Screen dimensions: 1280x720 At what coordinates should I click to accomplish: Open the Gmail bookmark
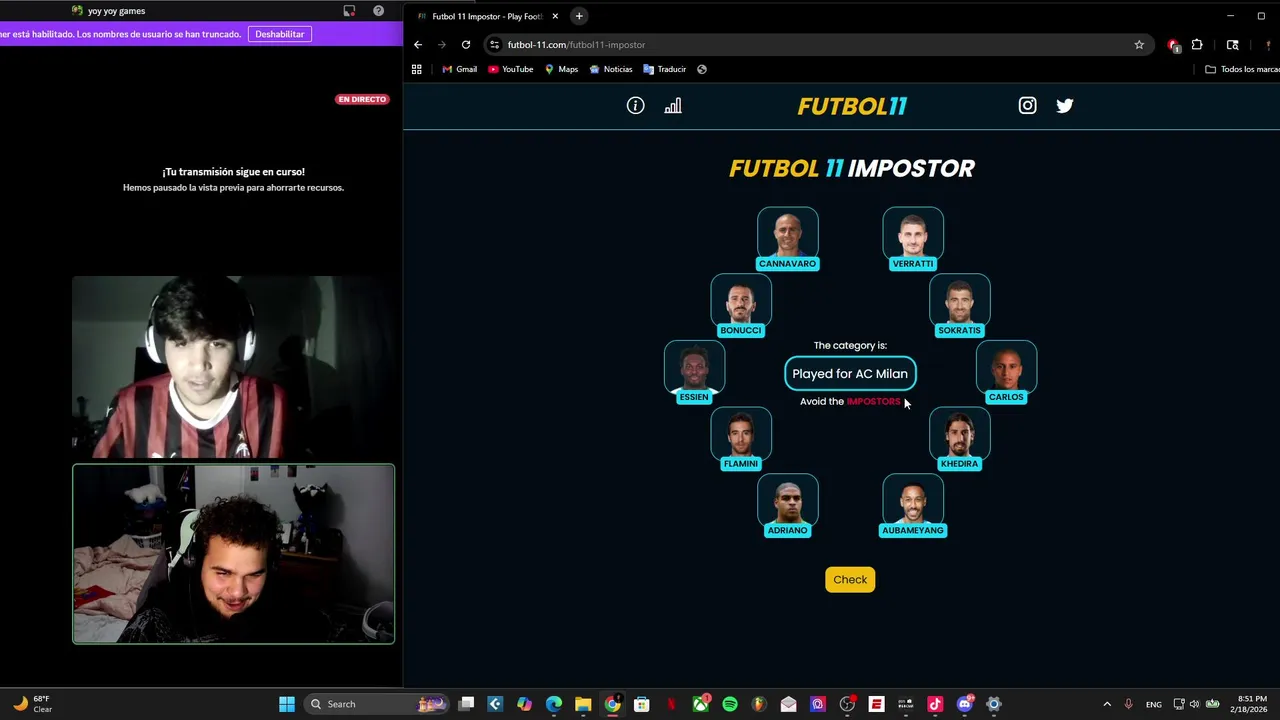tap(459, 69)
